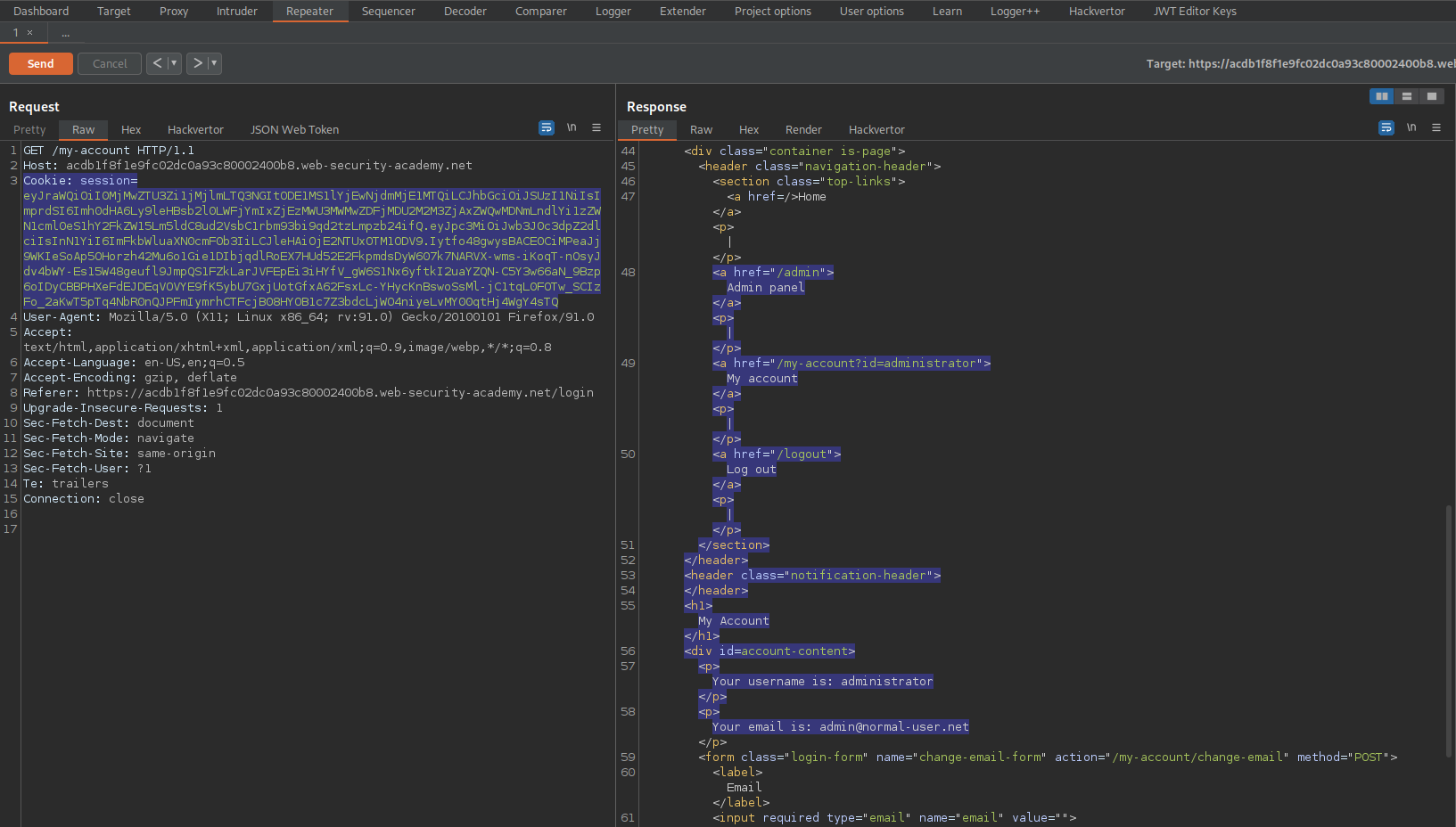Switch to the top-bottom stacked layout icon
The height and width of the screenshot is (827, 1456).
pos(1407,96)
